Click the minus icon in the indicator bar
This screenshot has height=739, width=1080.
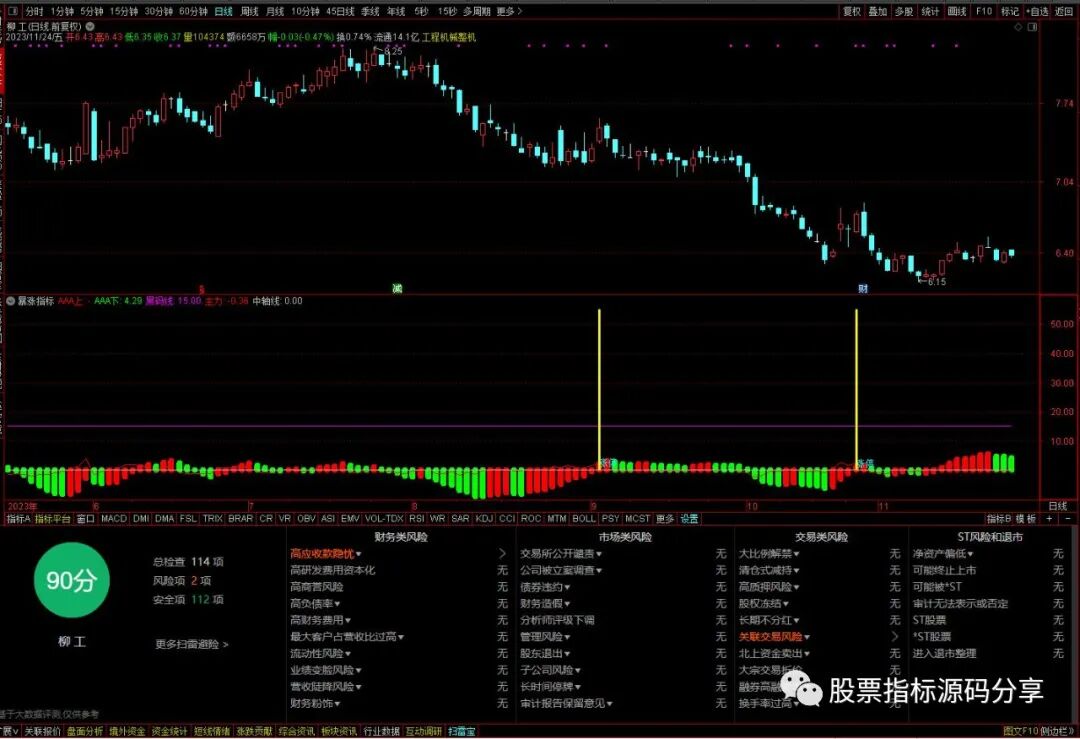(1068, 519)
